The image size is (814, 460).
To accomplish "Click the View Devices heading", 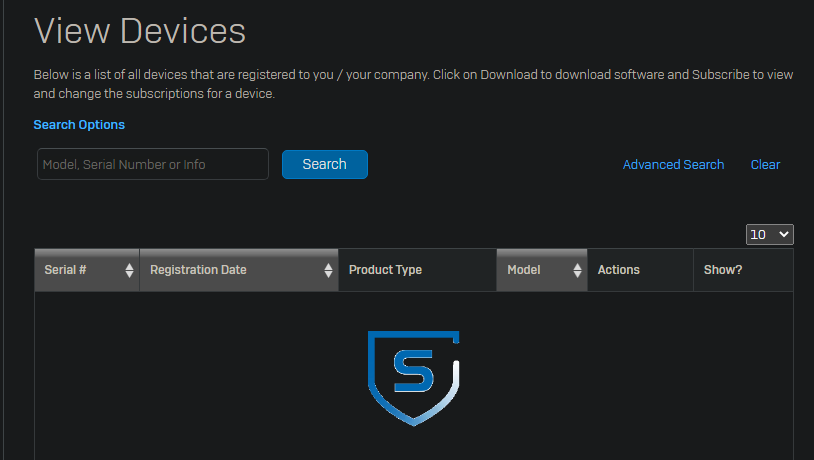I will click(140, 31).
